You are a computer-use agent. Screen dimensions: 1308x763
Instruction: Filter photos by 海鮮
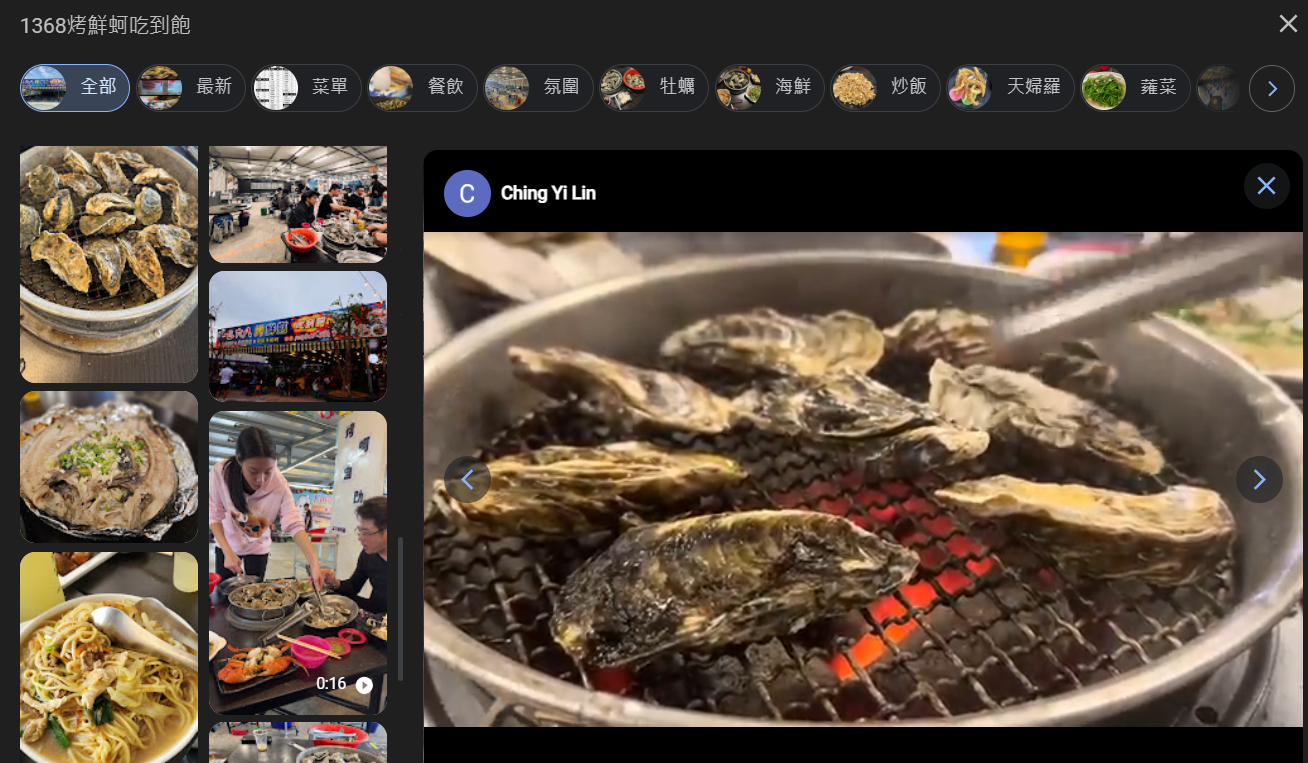pos(769,88)
